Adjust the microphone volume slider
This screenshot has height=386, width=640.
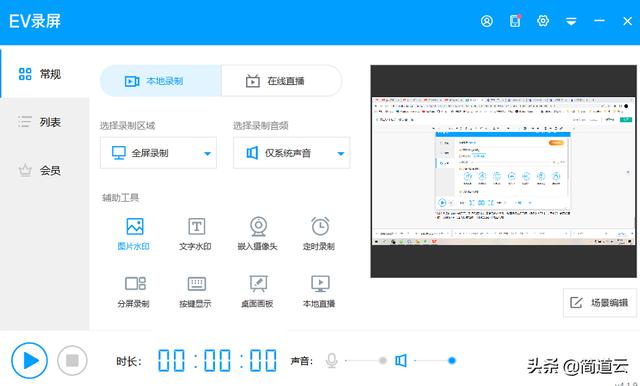[366, 361]
